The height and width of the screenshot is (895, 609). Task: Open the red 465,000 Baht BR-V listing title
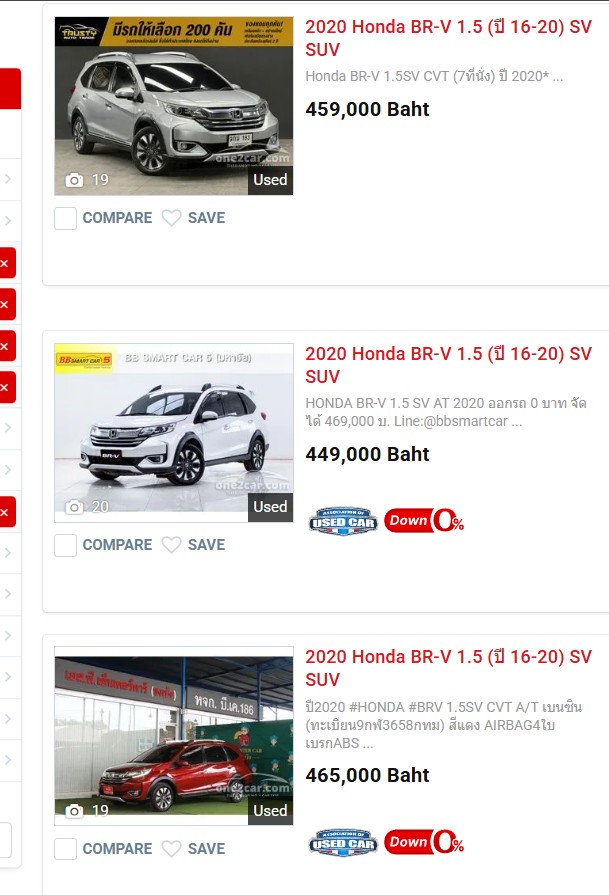pyautogui.click(x=448, y=668)
